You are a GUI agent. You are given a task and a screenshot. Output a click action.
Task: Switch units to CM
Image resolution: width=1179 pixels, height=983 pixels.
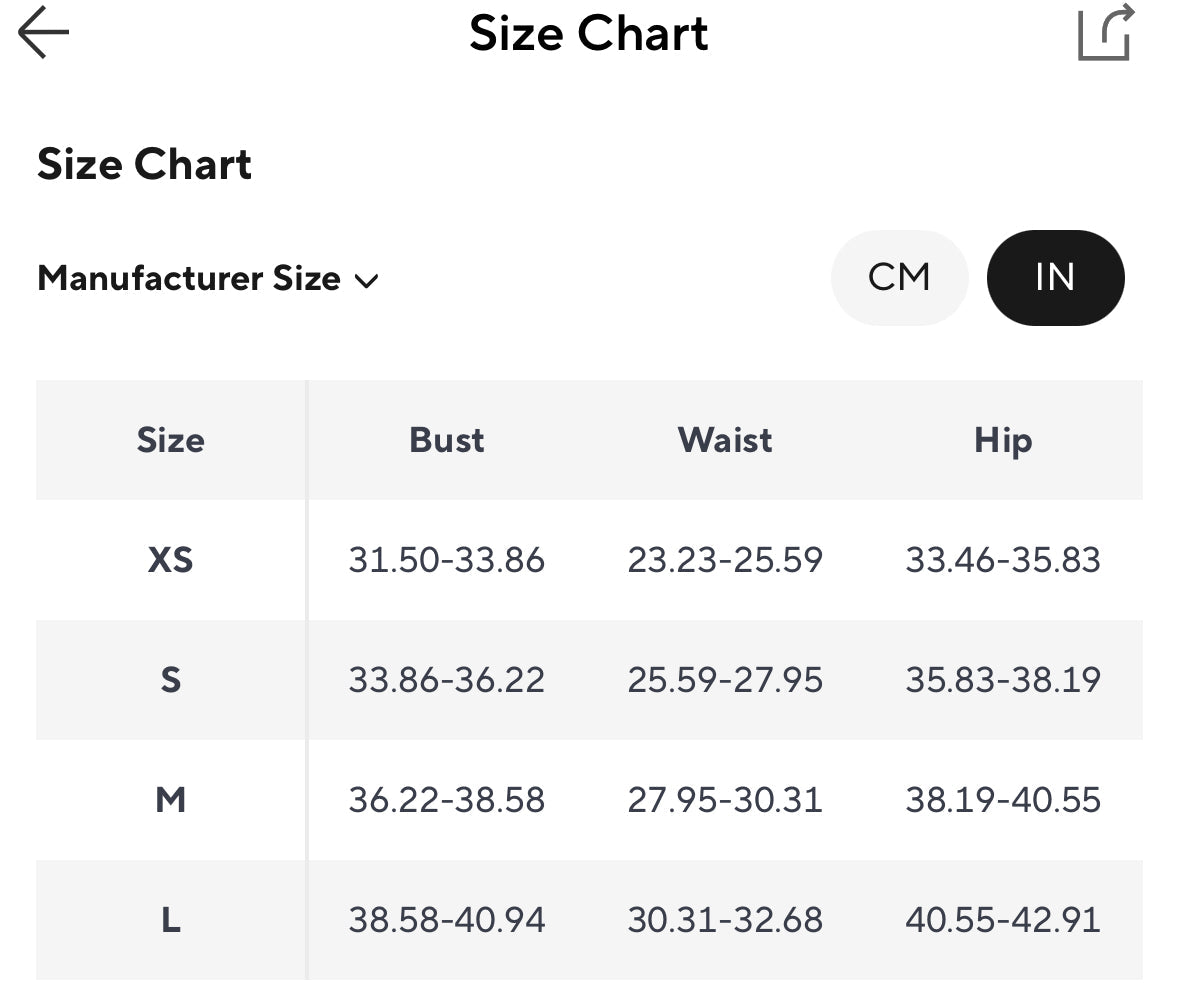click(x=899, y=278)
